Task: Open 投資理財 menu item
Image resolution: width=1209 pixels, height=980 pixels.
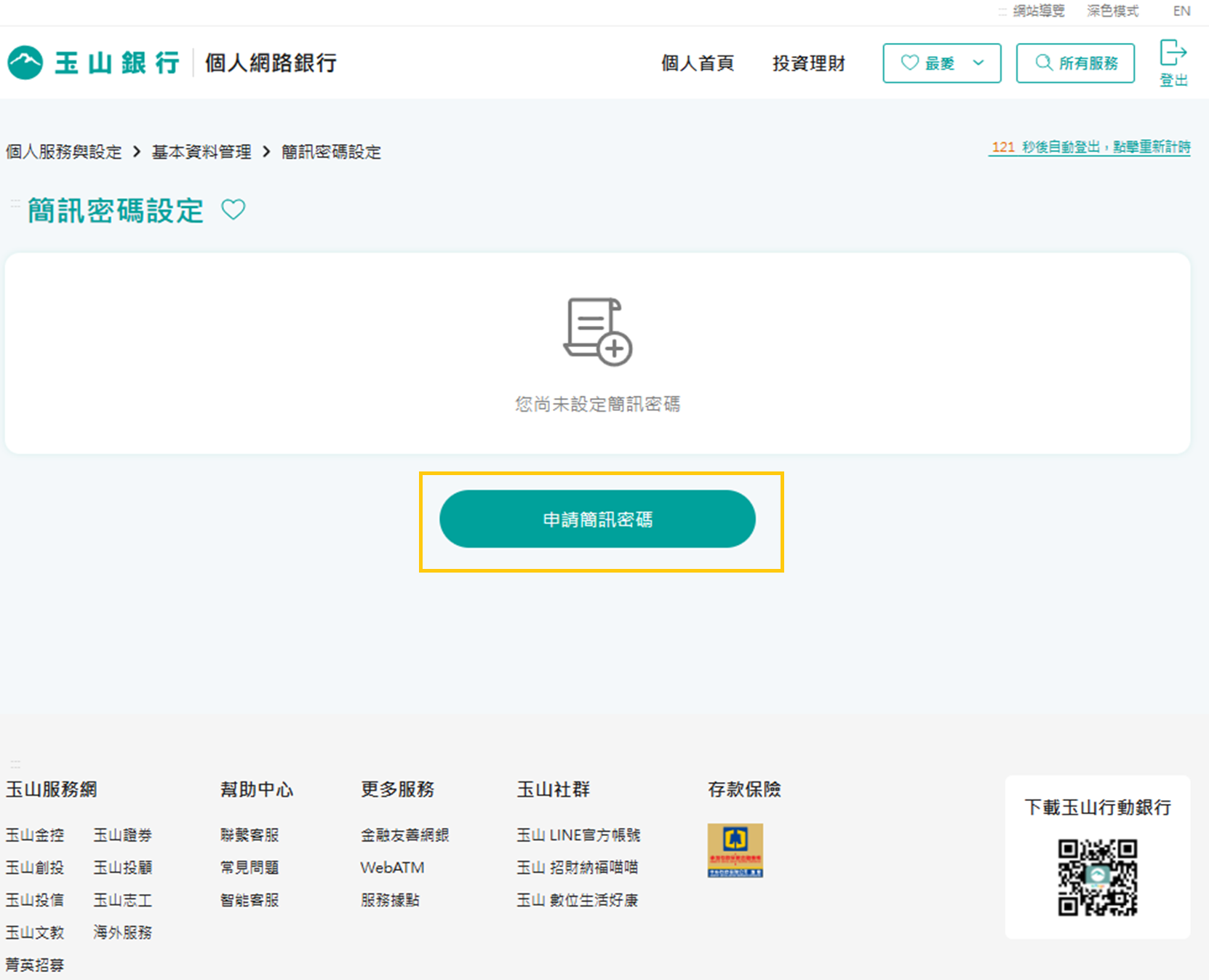Action: (808, 63)
